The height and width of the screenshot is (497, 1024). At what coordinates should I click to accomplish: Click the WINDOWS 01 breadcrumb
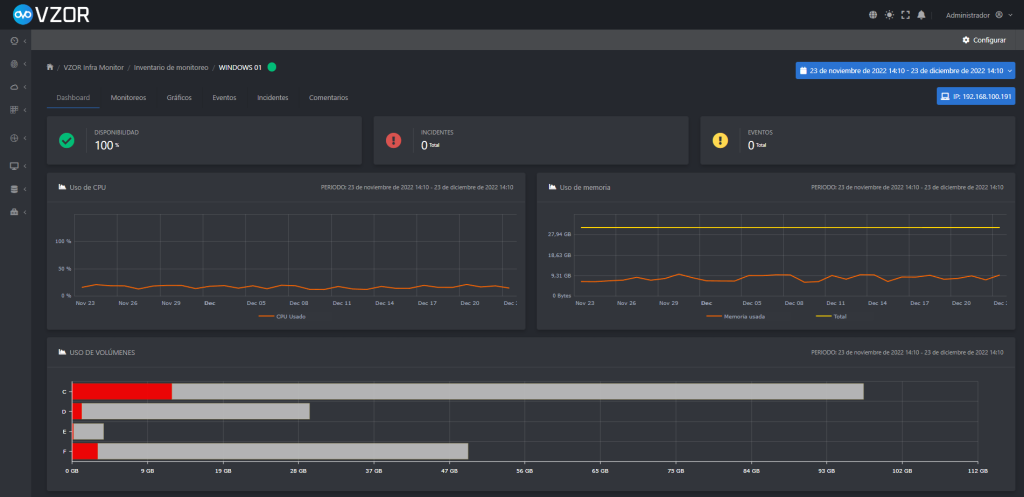point(240,67)
